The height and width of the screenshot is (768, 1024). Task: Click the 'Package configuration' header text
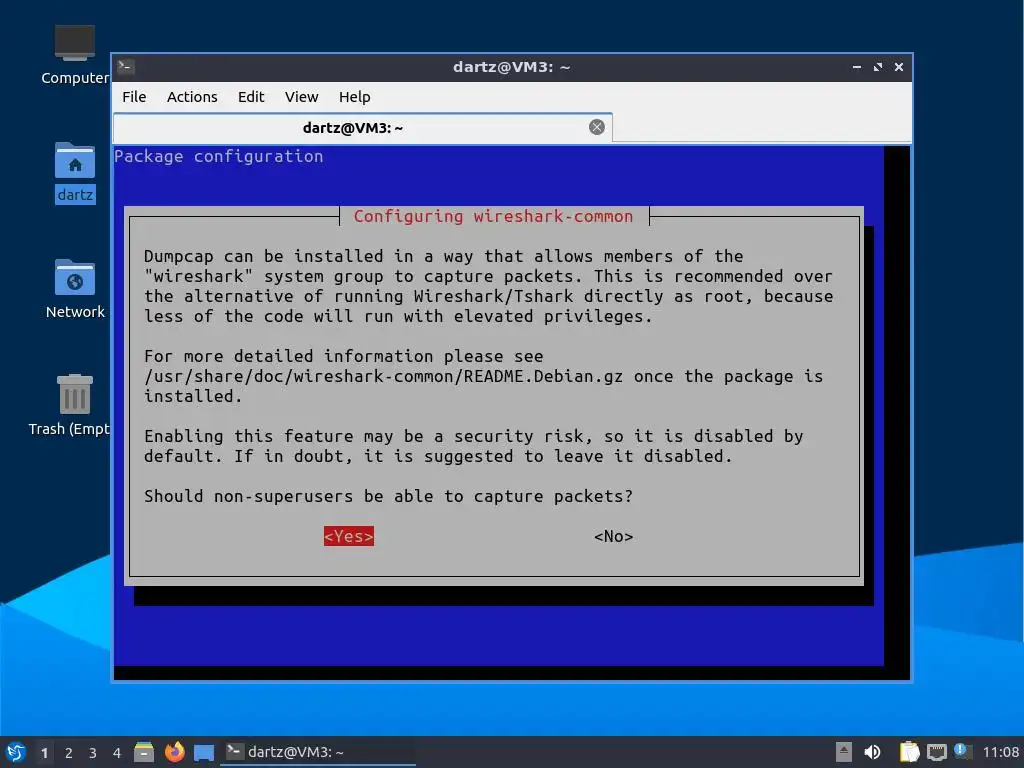coord(219,156)
